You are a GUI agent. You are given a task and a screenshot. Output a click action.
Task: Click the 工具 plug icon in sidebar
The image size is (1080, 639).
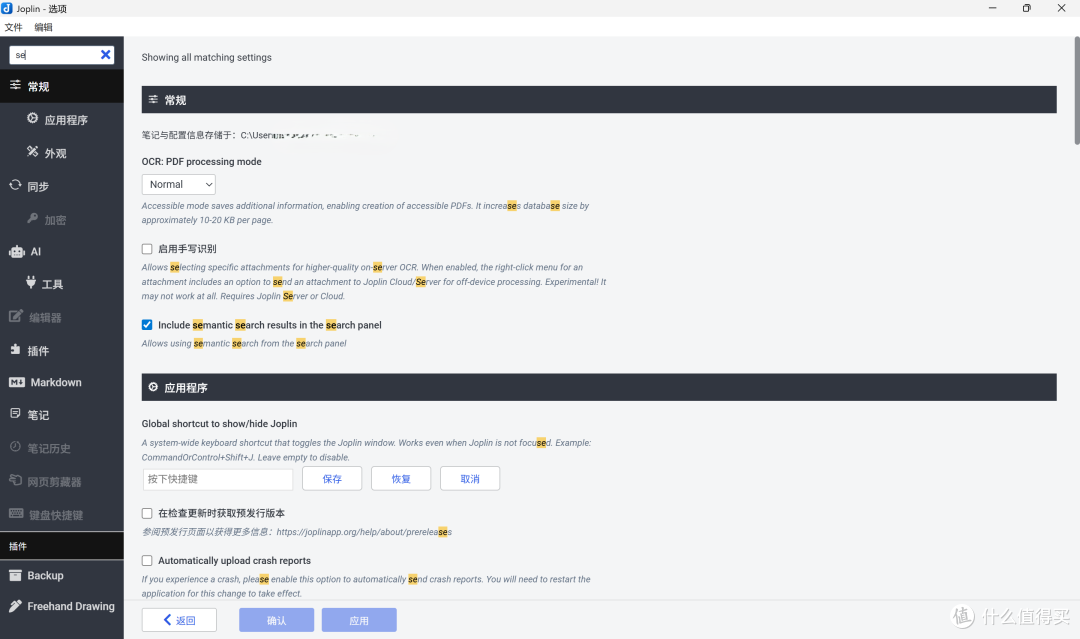(x=31, y=282)
